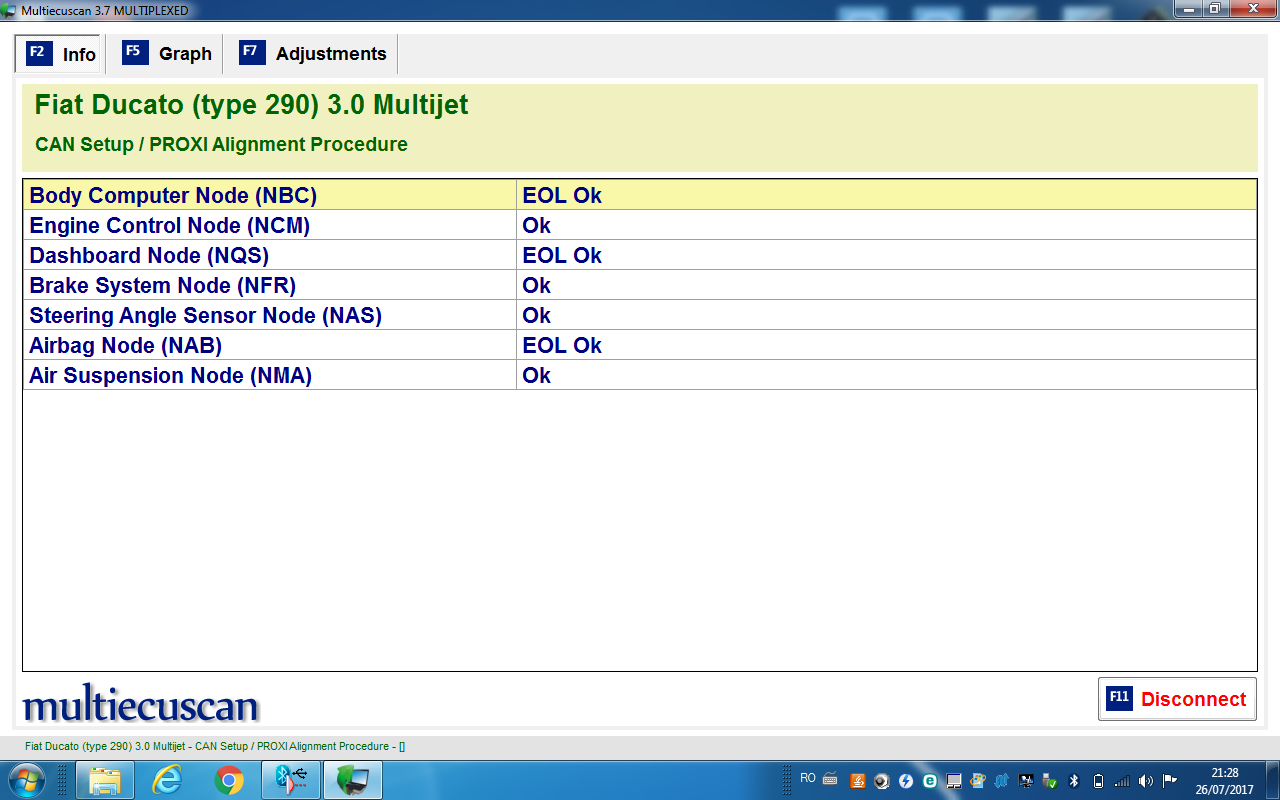This screenshot has width=1280, height=800.
Task: Open the Bluetooth USB app in taskbar
Action: 291,779
